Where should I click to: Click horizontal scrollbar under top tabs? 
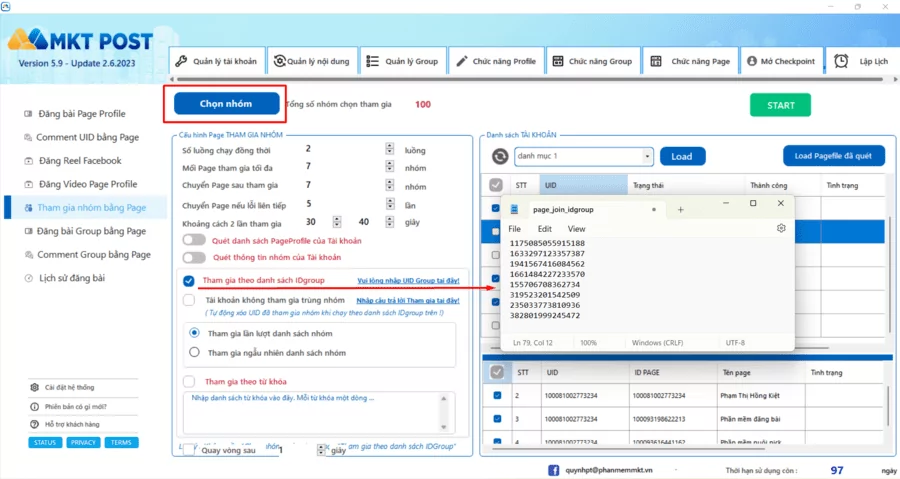pos(529,79)
